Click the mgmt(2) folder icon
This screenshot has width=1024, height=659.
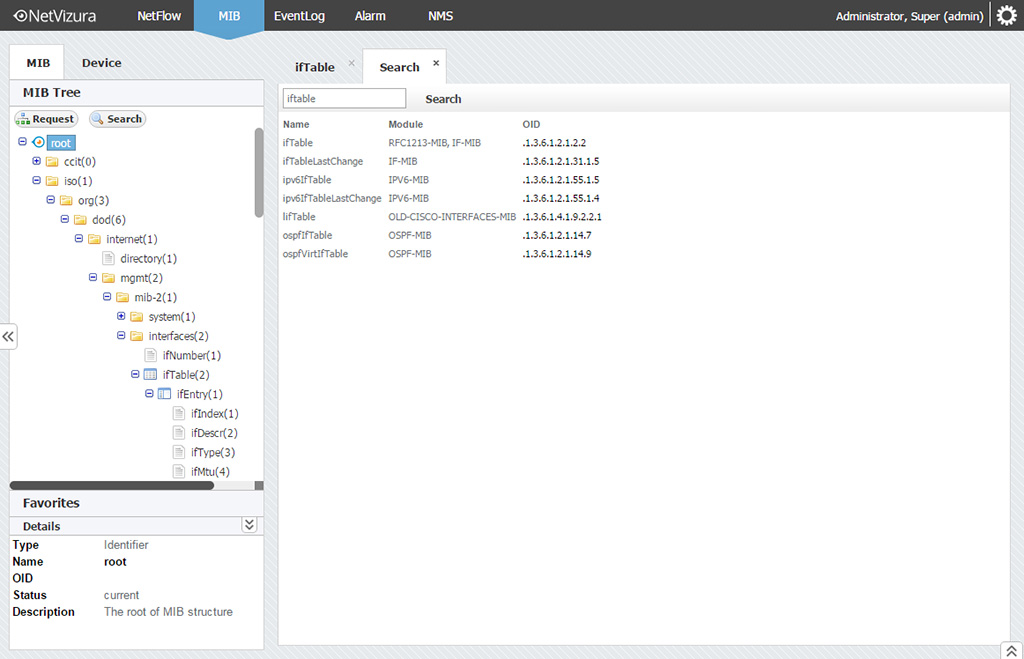click(x=108, y=278)
